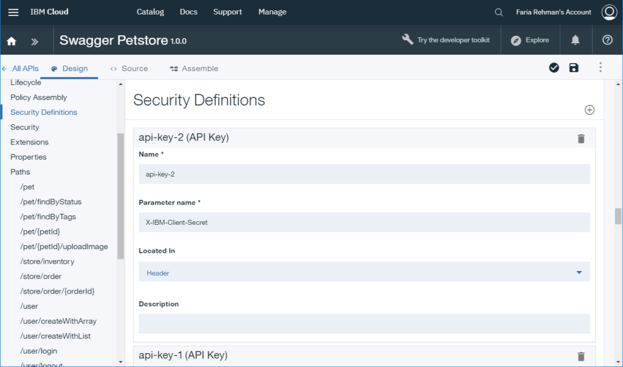
Task: Click Faria Rehman's Account
Action: [553, 12]
